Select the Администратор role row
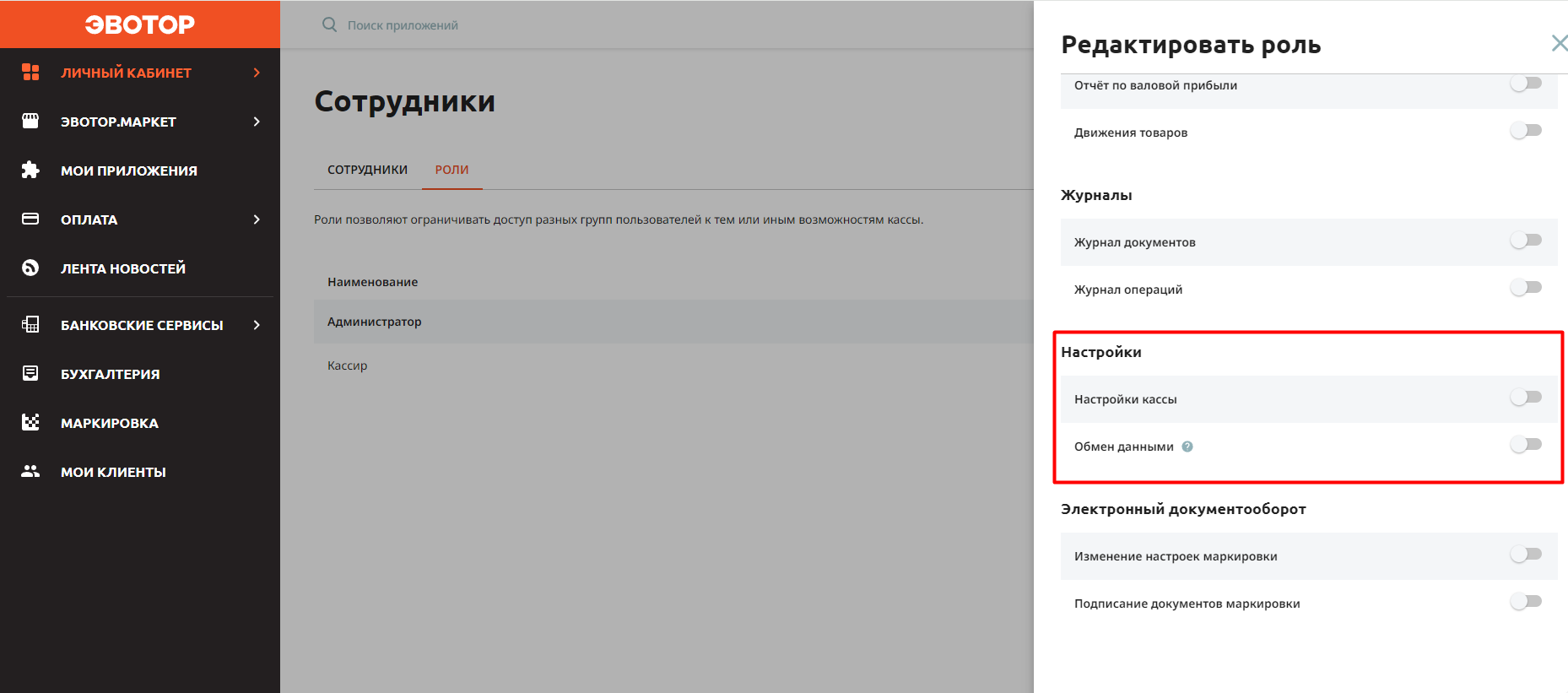 pos(673,322)
